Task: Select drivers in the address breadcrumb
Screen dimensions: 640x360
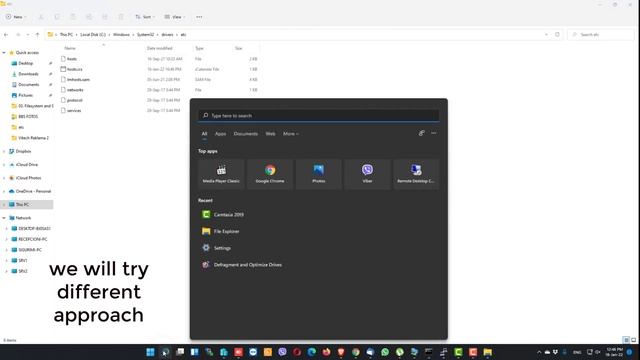Action: 167,35
